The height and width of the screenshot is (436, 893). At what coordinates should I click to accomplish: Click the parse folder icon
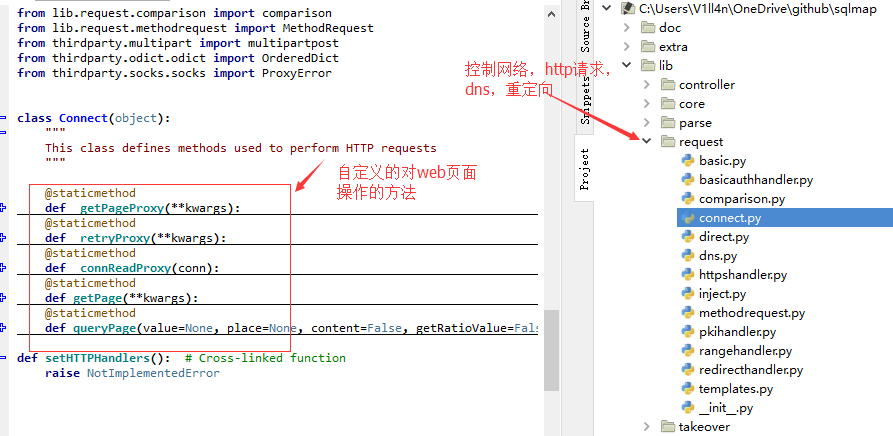[668, 123]
